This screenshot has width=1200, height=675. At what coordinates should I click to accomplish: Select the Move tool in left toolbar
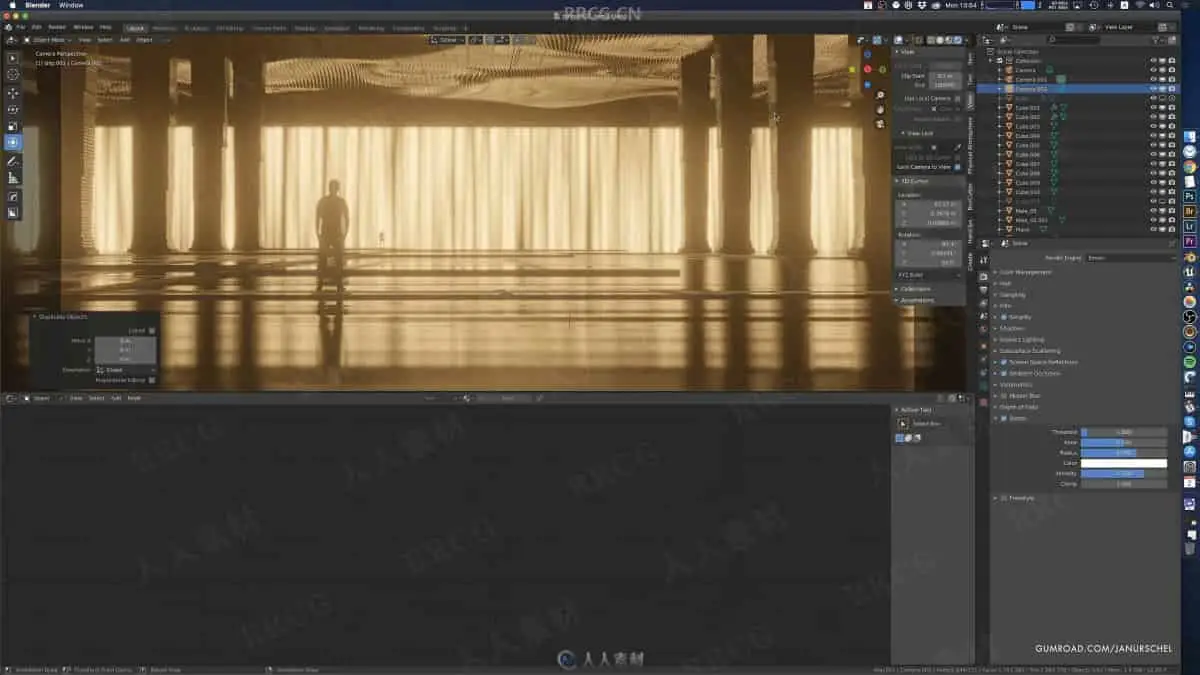click(x=13, y=92)
